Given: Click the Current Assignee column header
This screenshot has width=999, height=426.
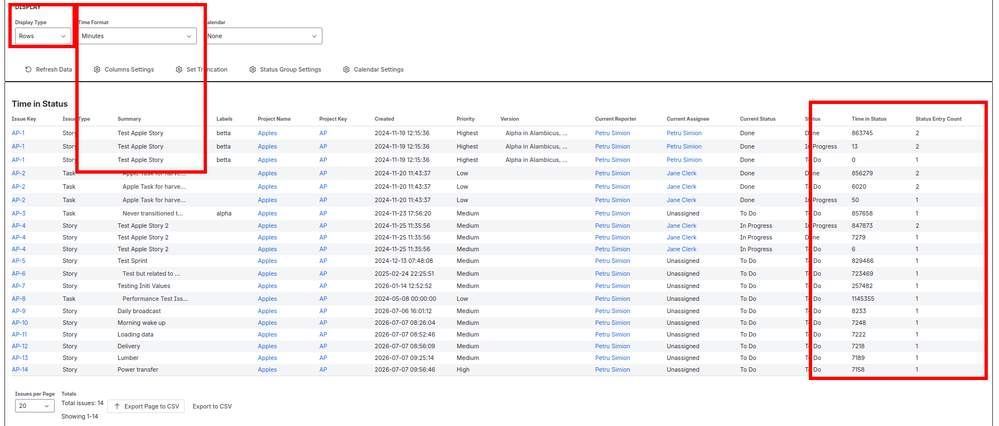Looking at the screenshot, I should coord(687,119).
